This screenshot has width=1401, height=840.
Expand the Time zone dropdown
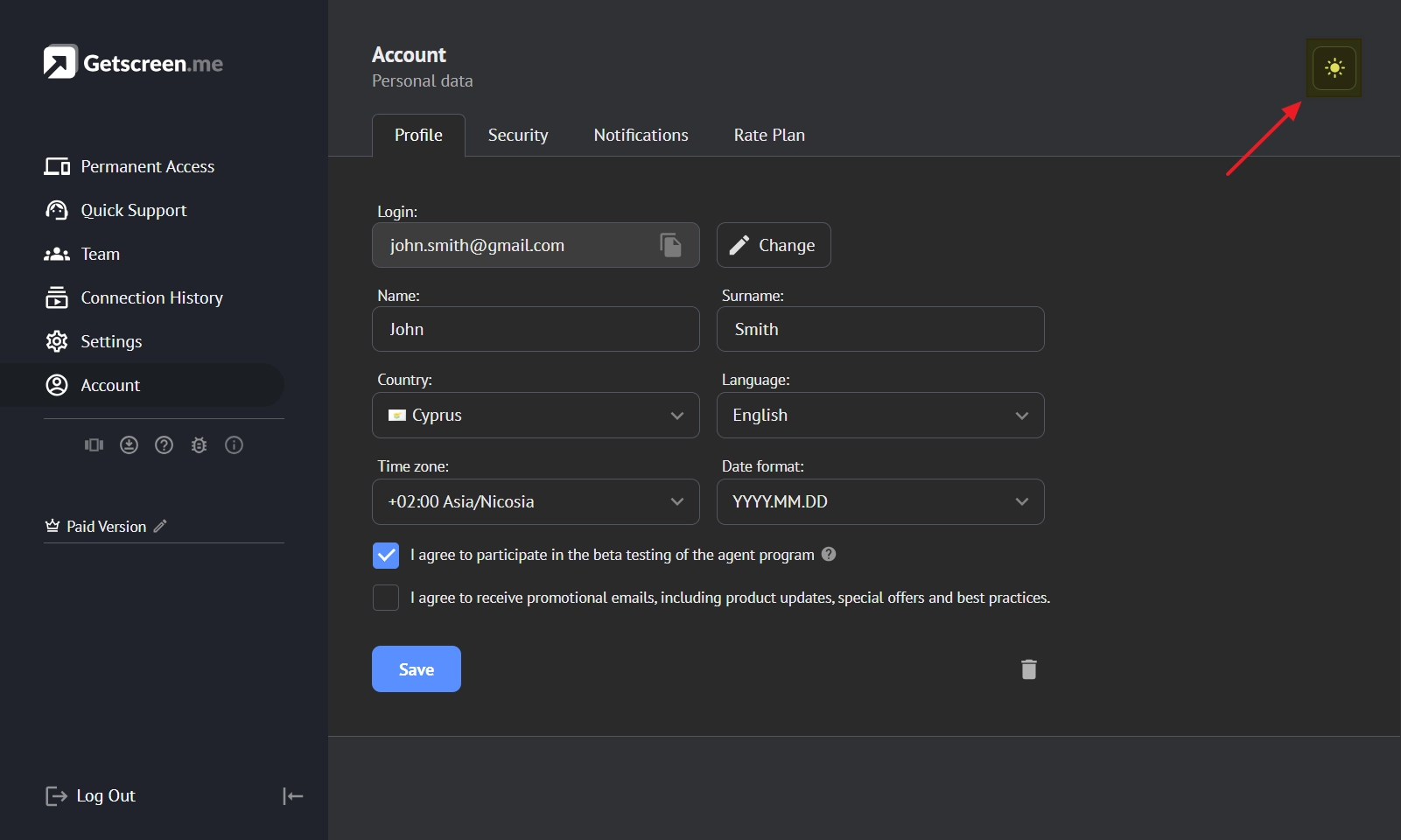(536, 502)
